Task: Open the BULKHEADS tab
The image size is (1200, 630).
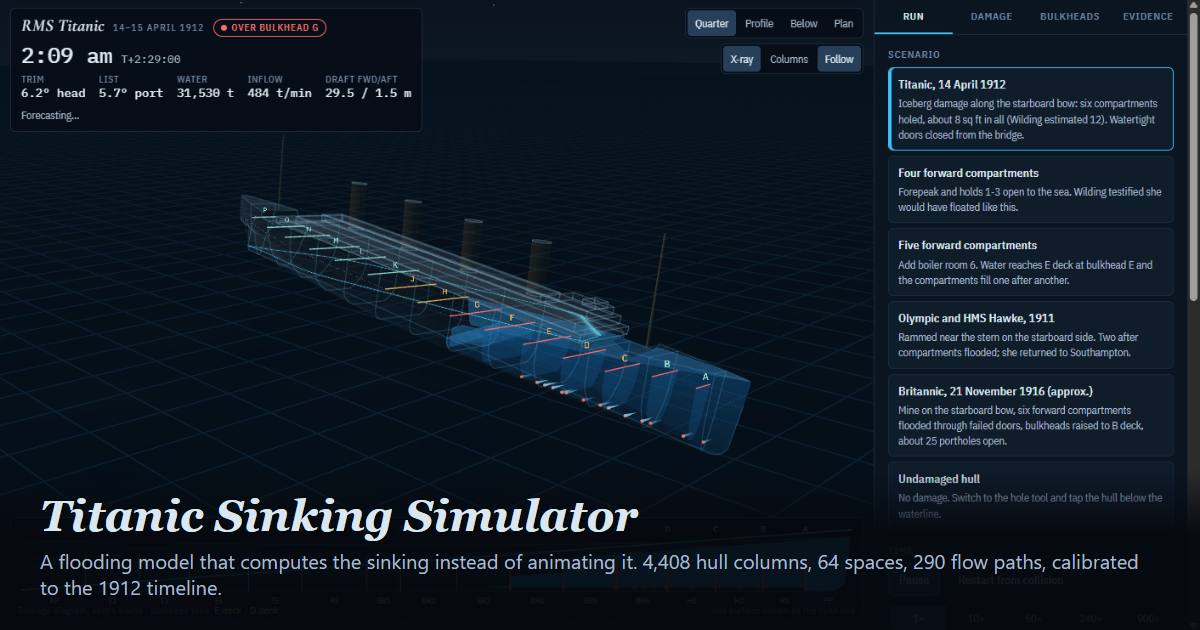Action: [x=1069, y=16]
